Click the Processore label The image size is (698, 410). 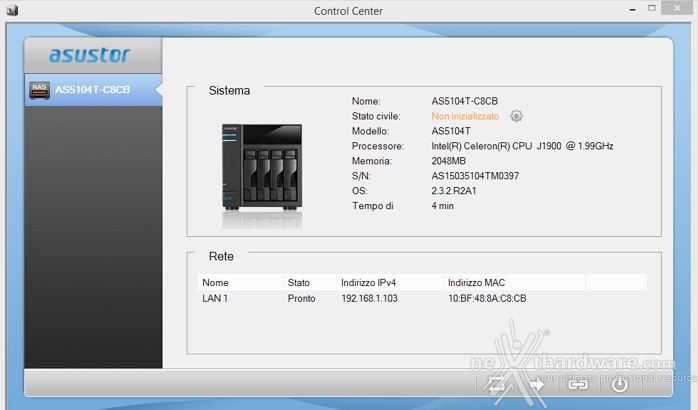click(377, 146)
